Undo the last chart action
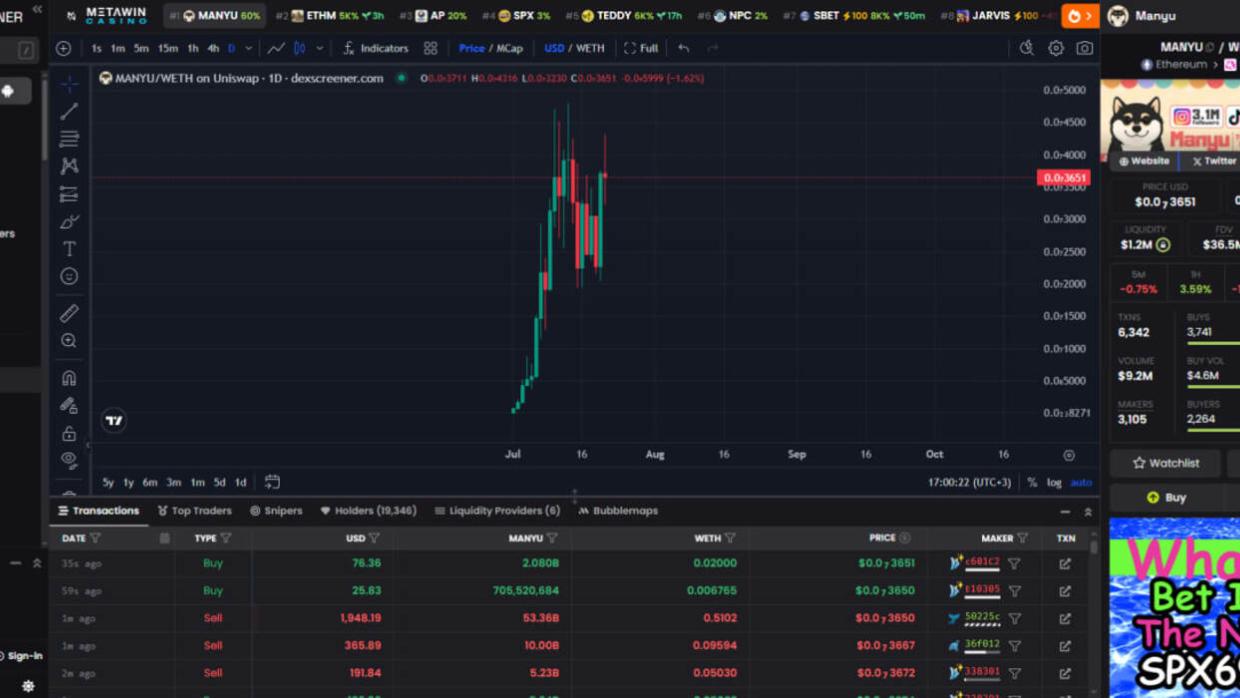This screenshot has height=698, width=1240. pos(684,48)
